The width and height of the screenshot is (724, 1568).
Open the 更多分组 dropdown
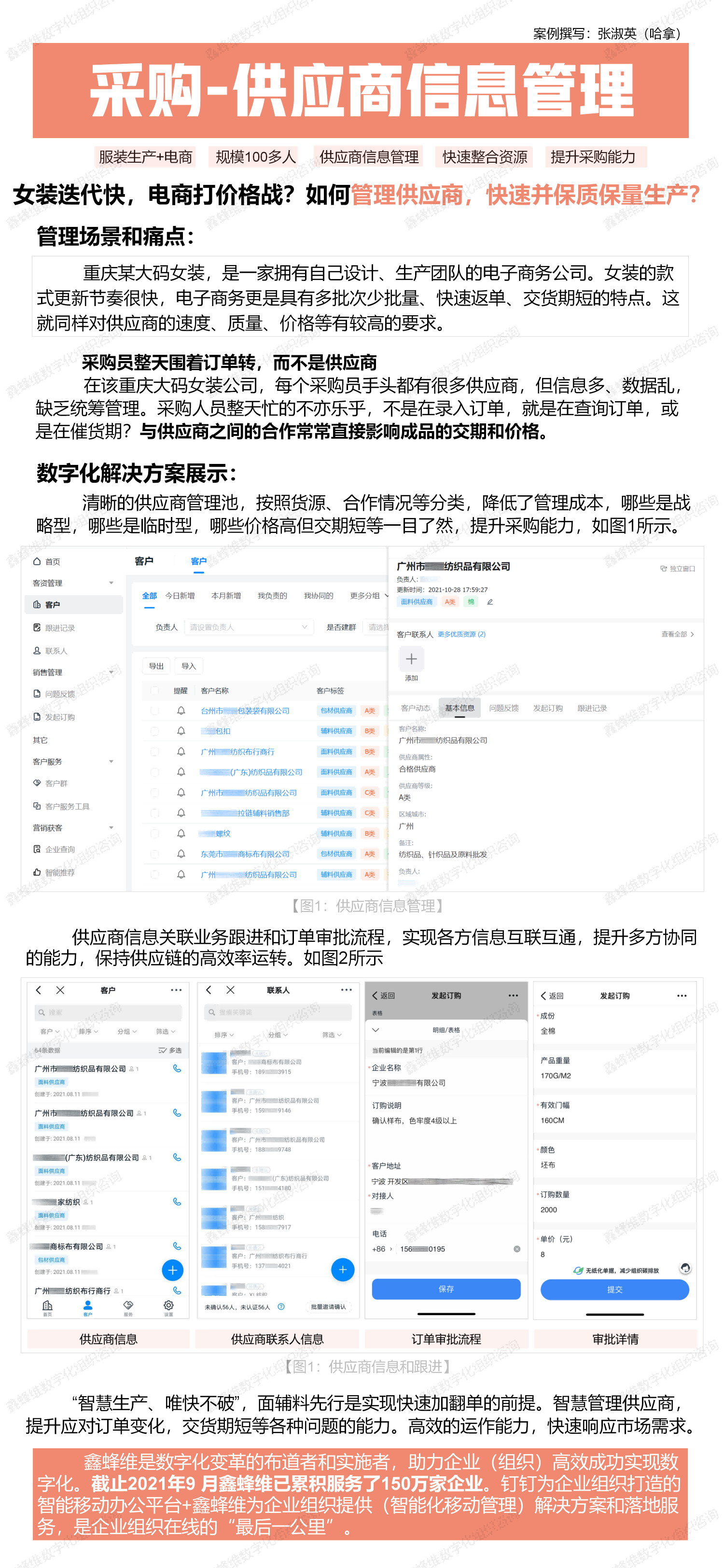pyautogui.click(x=369, y=595)
